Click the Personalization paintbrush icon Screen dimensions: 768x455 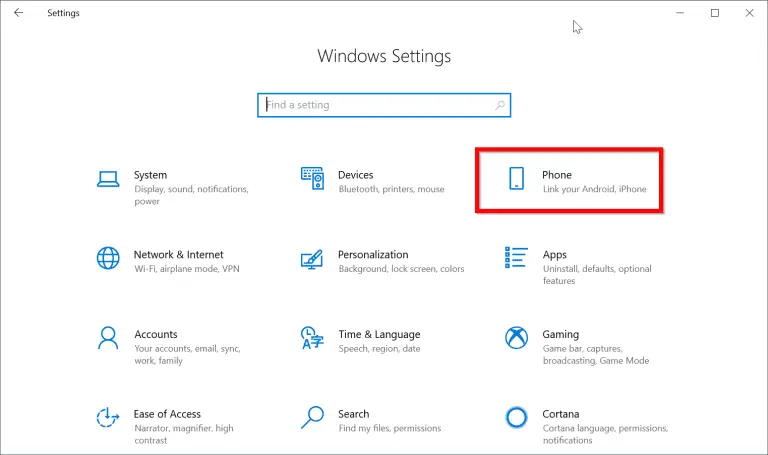coord(312,260)
